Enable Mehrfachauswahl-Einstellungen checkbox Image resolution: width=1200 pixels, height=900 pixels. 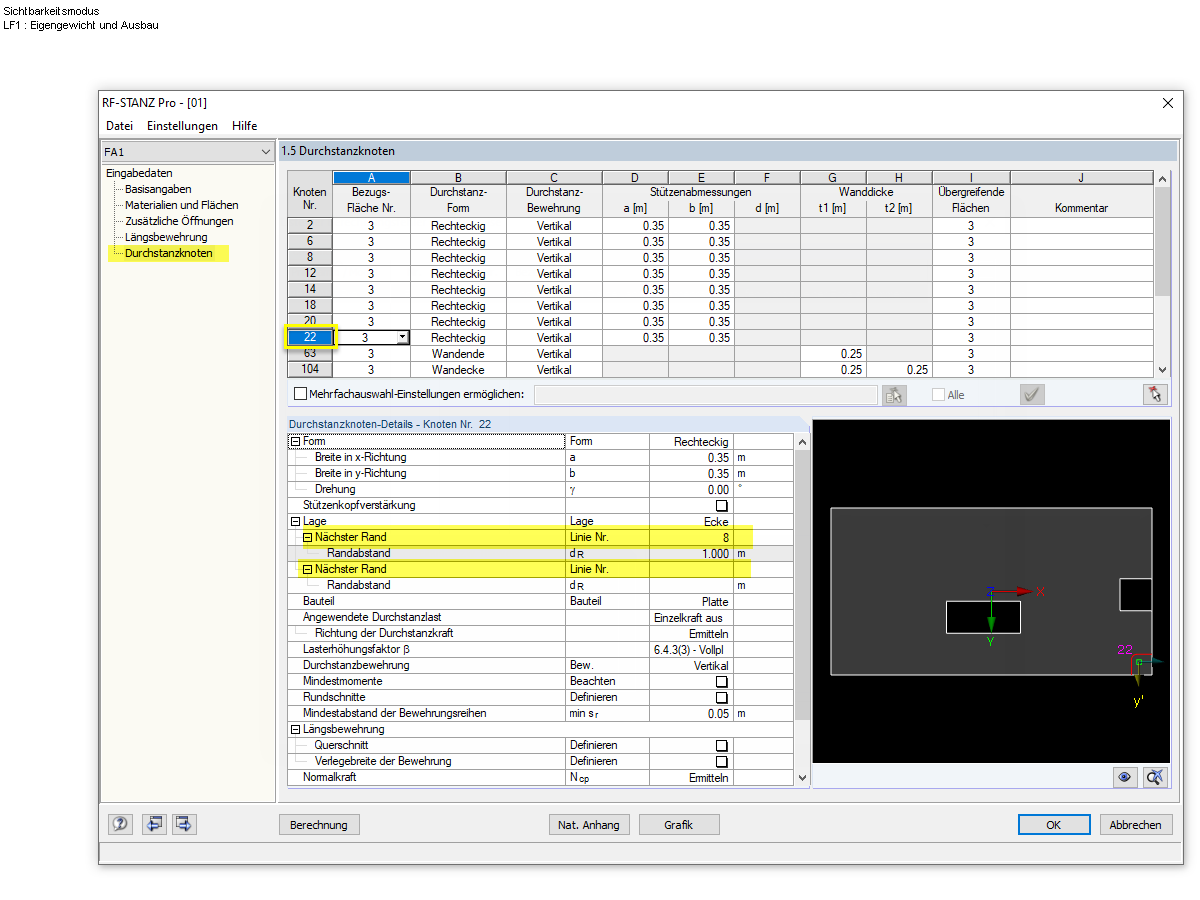(301, 394)
